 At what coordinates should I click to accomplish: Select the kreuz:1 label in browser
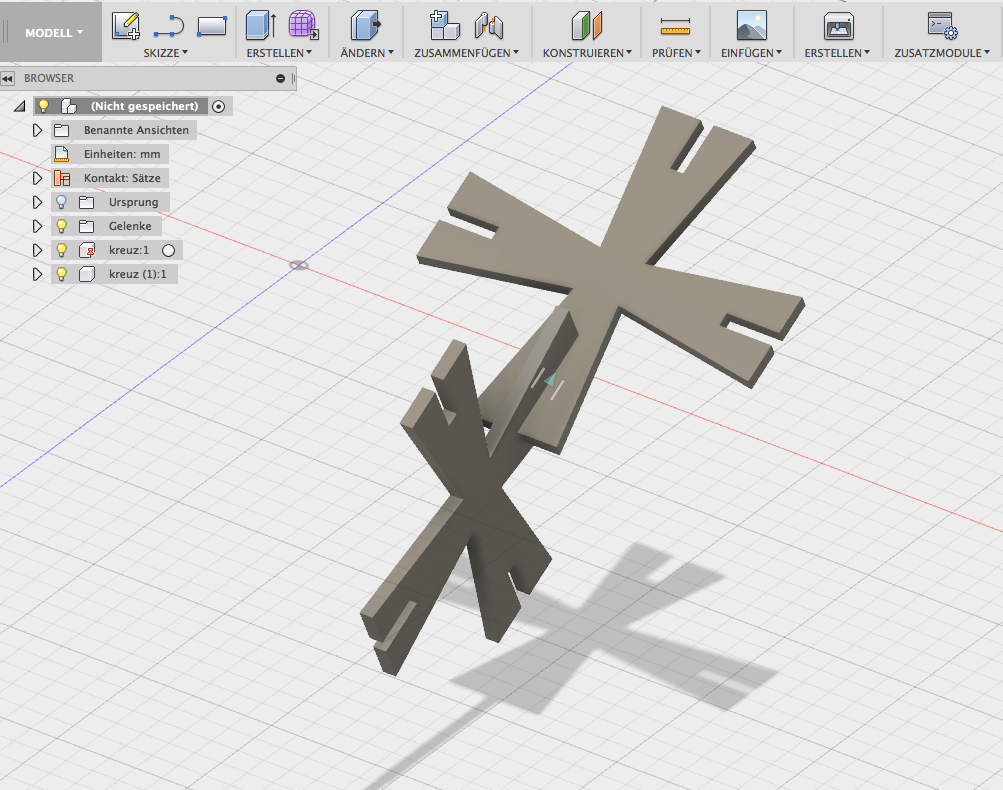pos(129,250)
